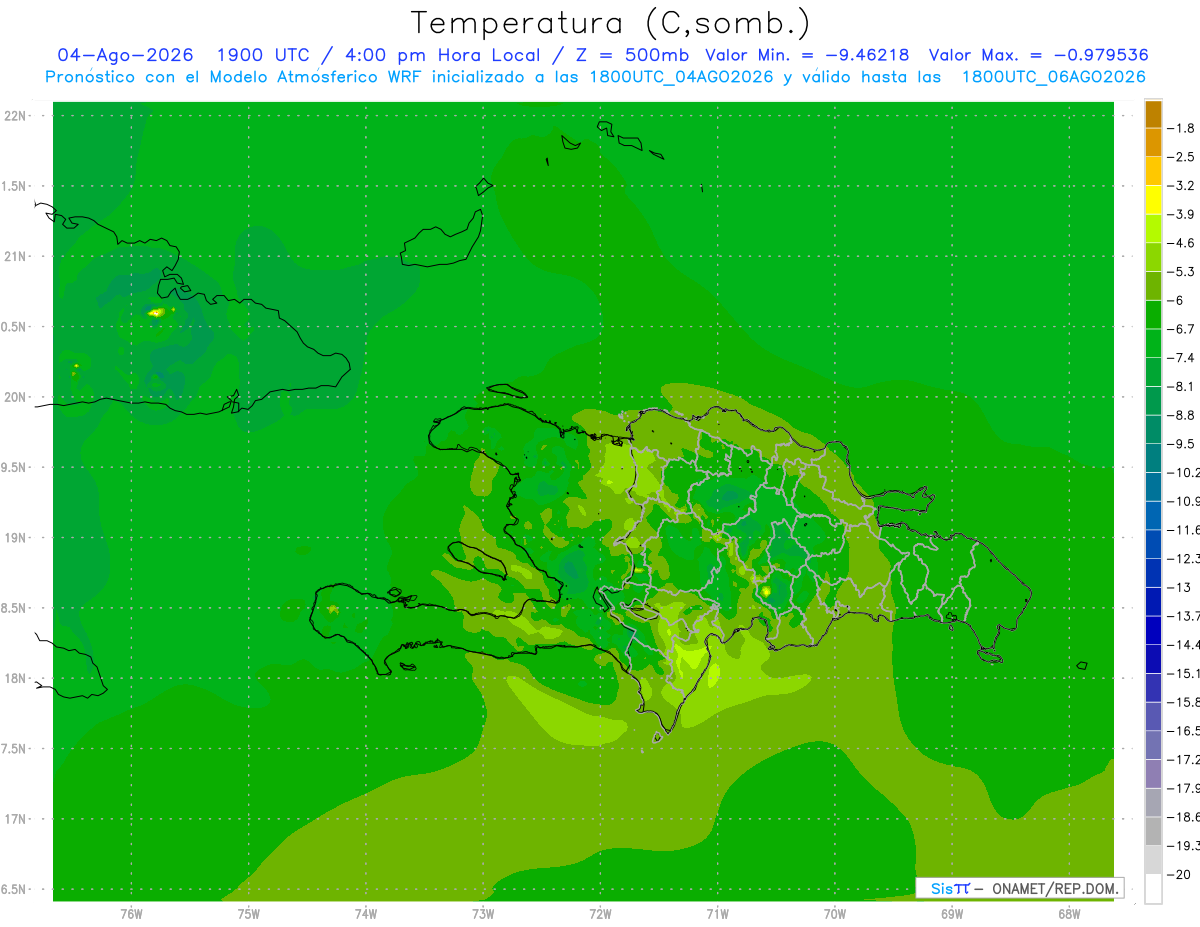Click the 4:00 pm Hora Local text
The image size is (1200, 927).
(442, 55)
